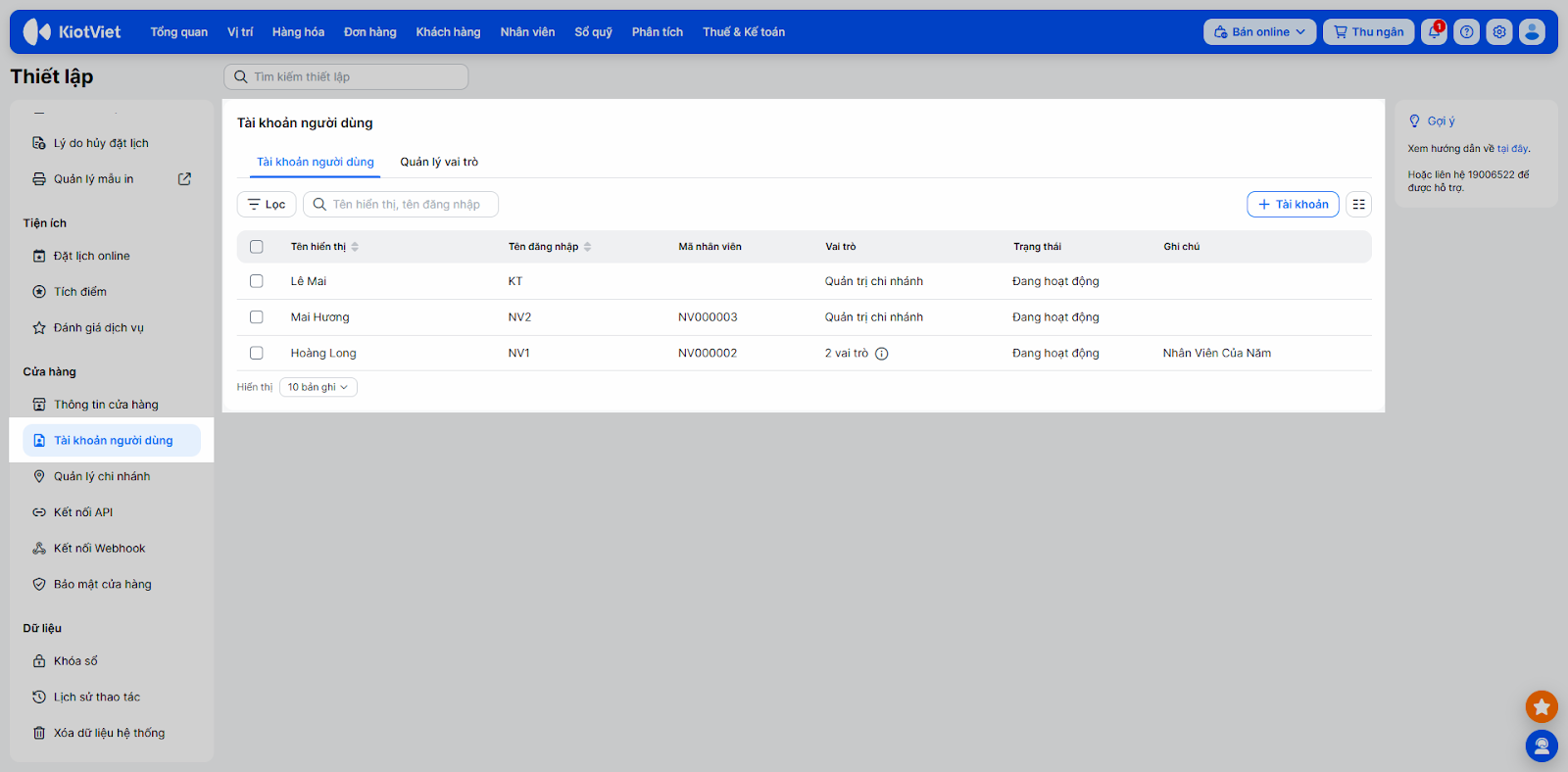Open the 10 bản ghi page size dropdown

click(x=318, y=388)
